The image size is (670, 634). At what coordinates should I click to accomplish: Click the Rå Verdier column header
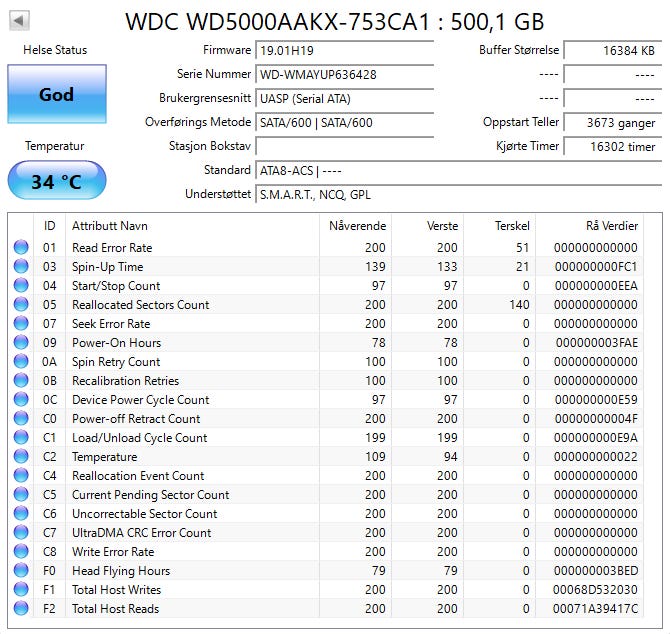(590, 226)
